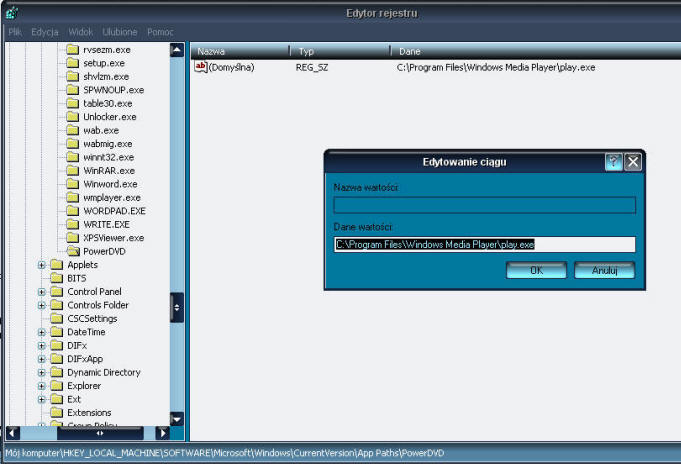Click the help question mark in dialog
This screenshot has height=464, width=681.
tap(614, 162)
